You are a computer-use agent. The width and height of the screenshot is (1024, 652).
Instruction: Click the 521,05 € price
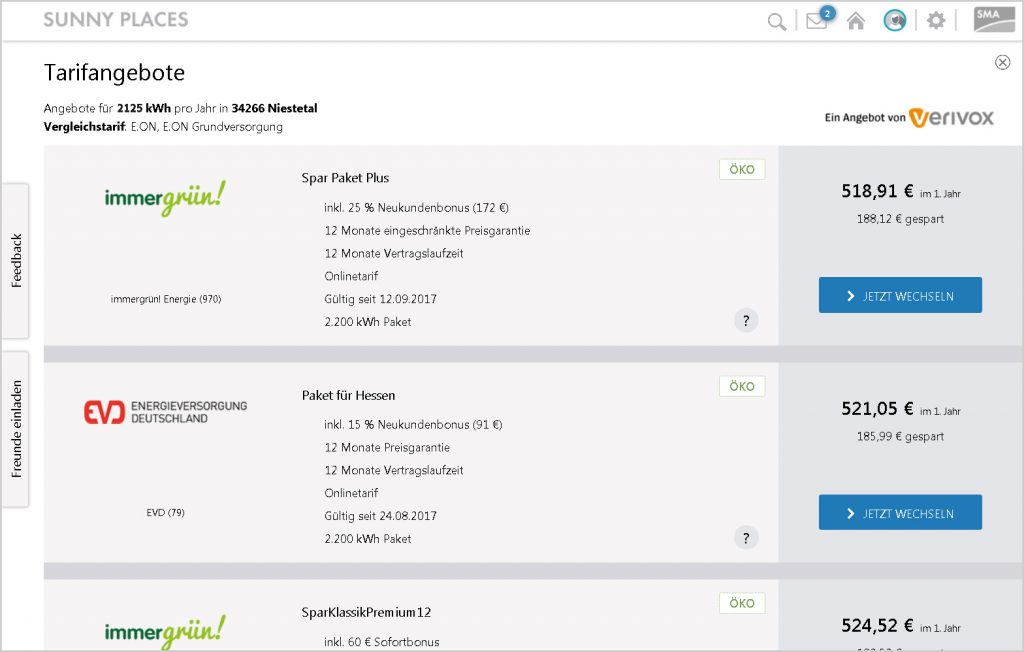(877, 408)
